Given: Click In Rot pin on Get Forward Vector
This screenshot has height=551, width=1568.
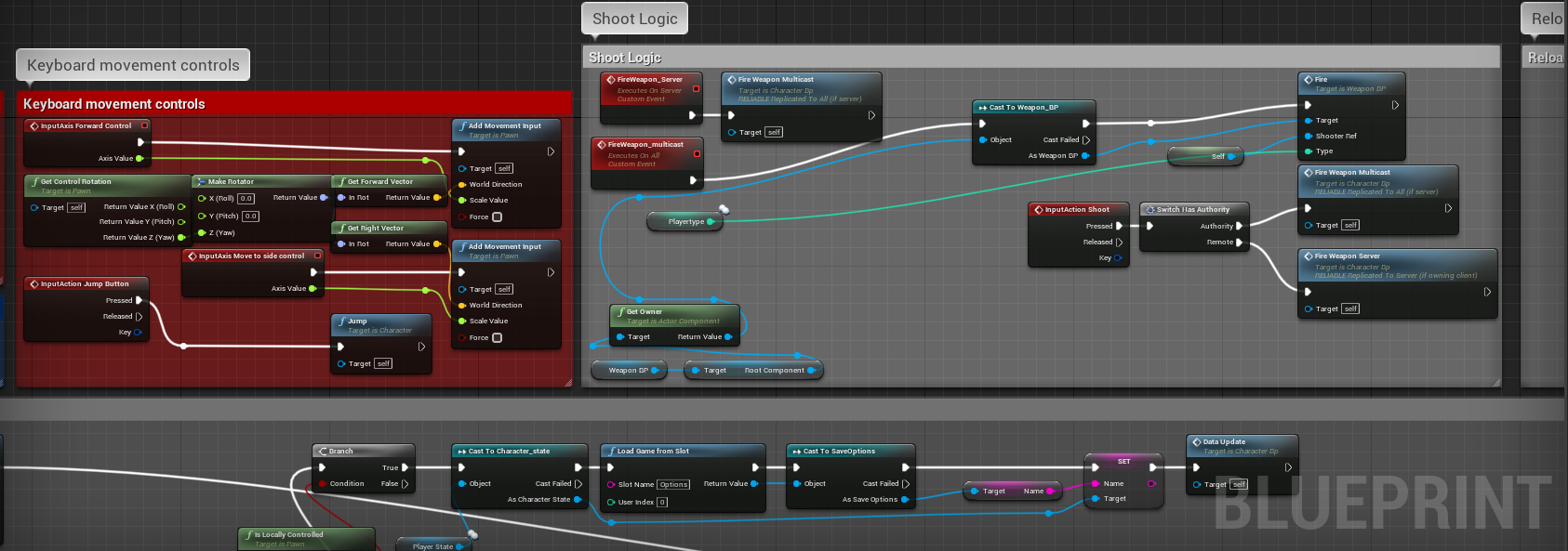Looking at the screenshot, I should click(341, 197).
